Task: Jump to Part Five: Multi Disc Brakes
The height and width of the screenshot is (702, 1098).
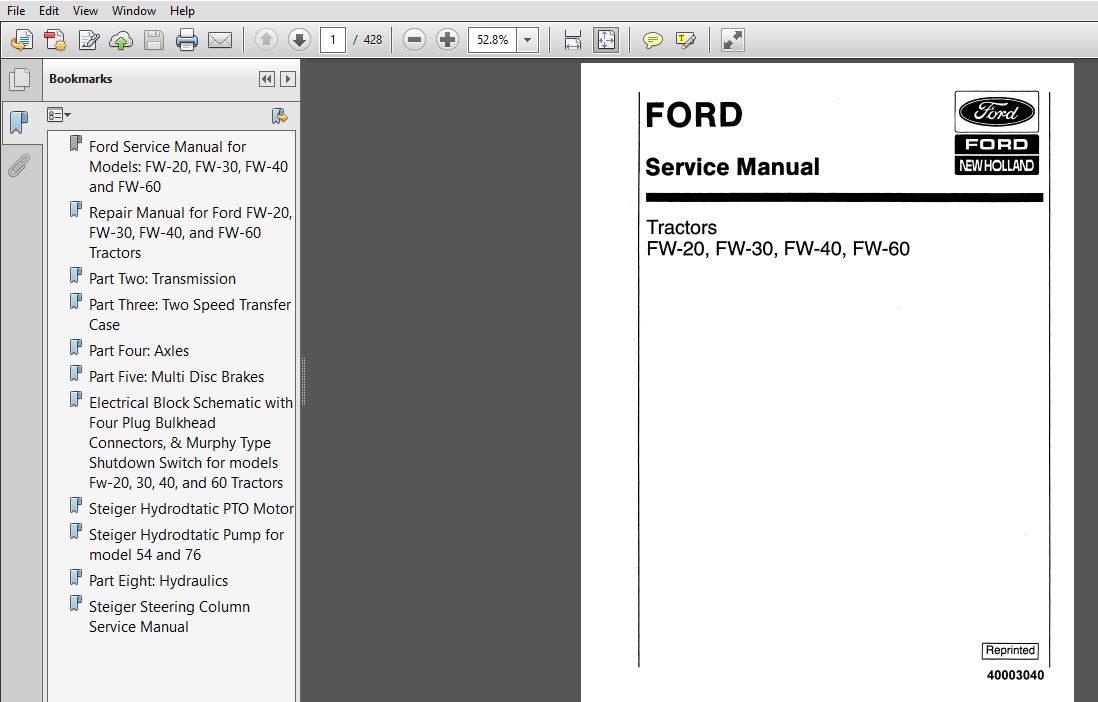Action: pyautogui.click(x=176, y=377)
